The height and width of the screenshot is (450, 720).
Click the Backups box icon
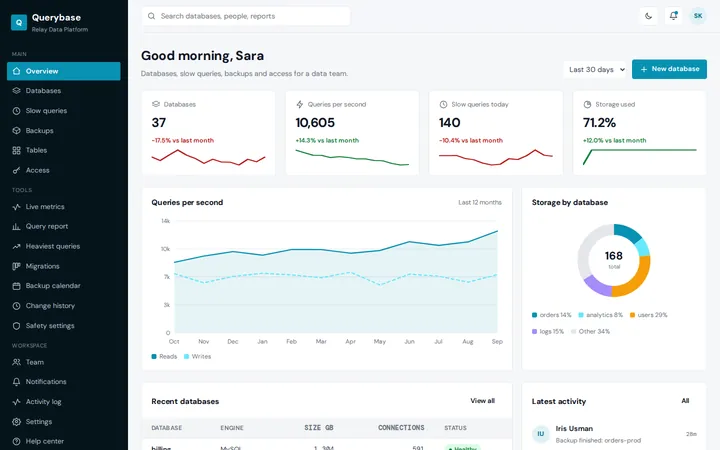click(17, 130)
